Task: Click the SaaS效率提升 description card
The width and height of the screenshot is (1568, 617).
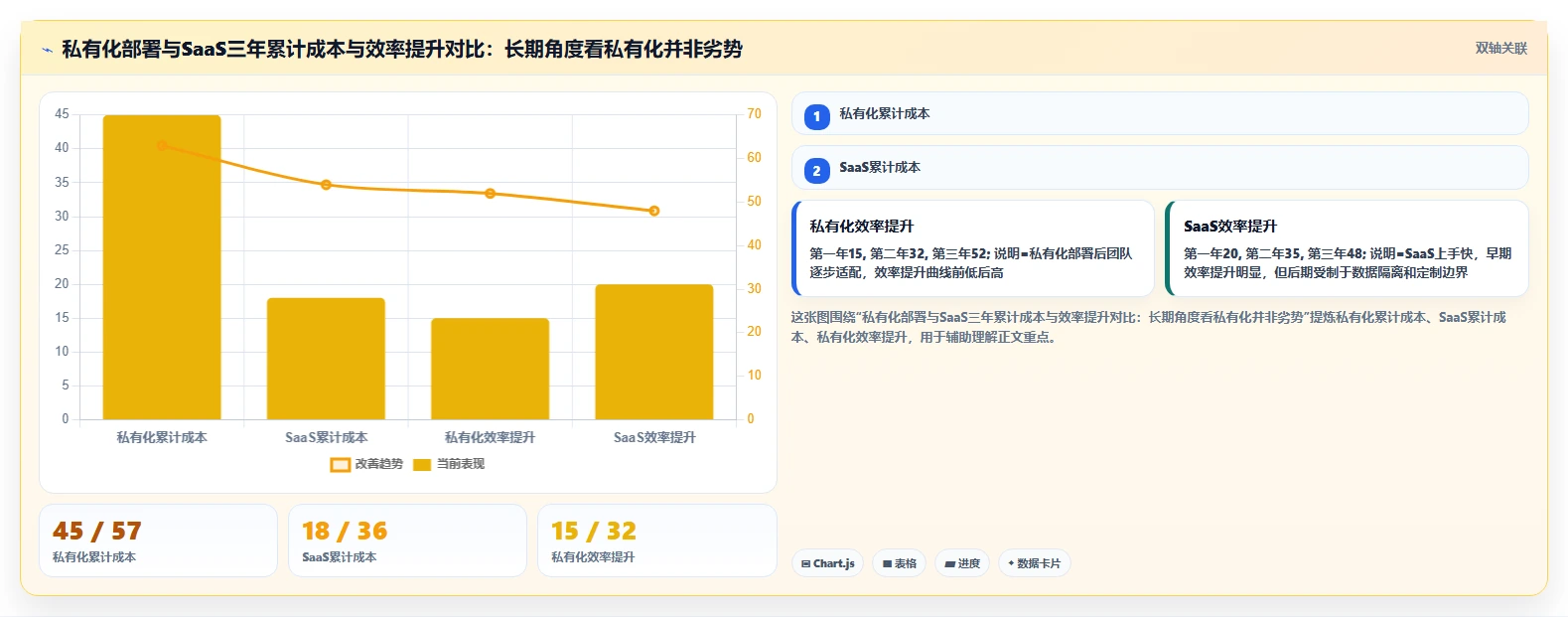Action: [1347, 248]
